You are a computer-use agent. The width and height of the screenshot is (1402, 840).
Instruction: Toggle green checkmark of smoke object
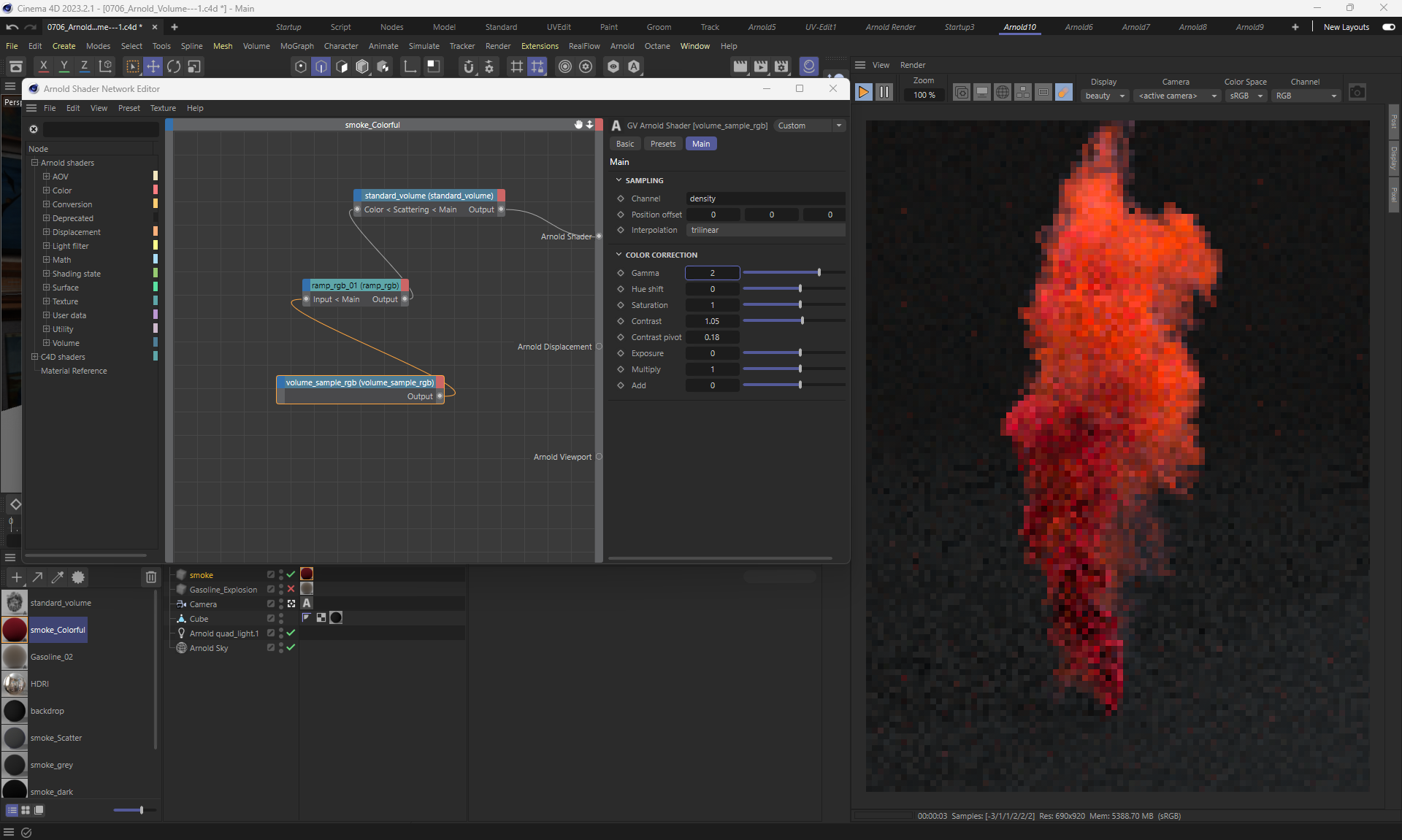click(291, 574)
